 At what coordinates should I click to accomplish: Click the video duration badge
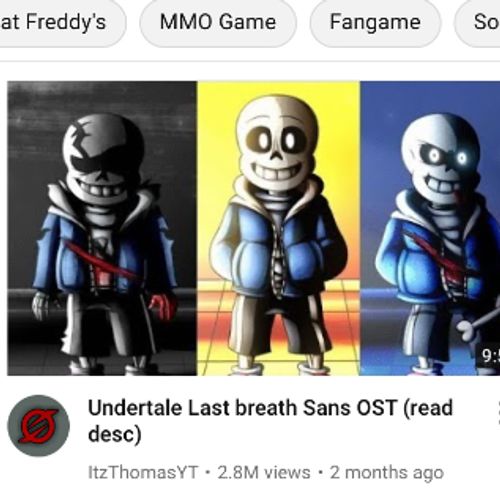click(488, 356)
